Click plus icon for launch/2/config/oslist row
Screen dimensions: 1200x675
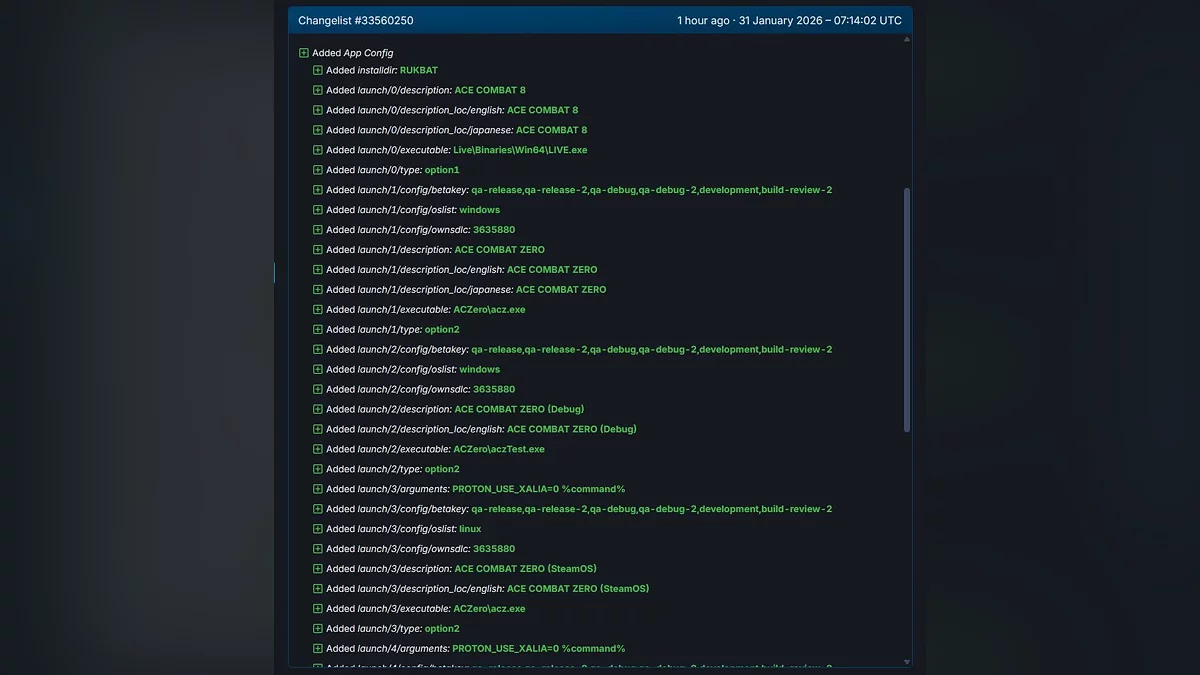click(x=318, y=370)
